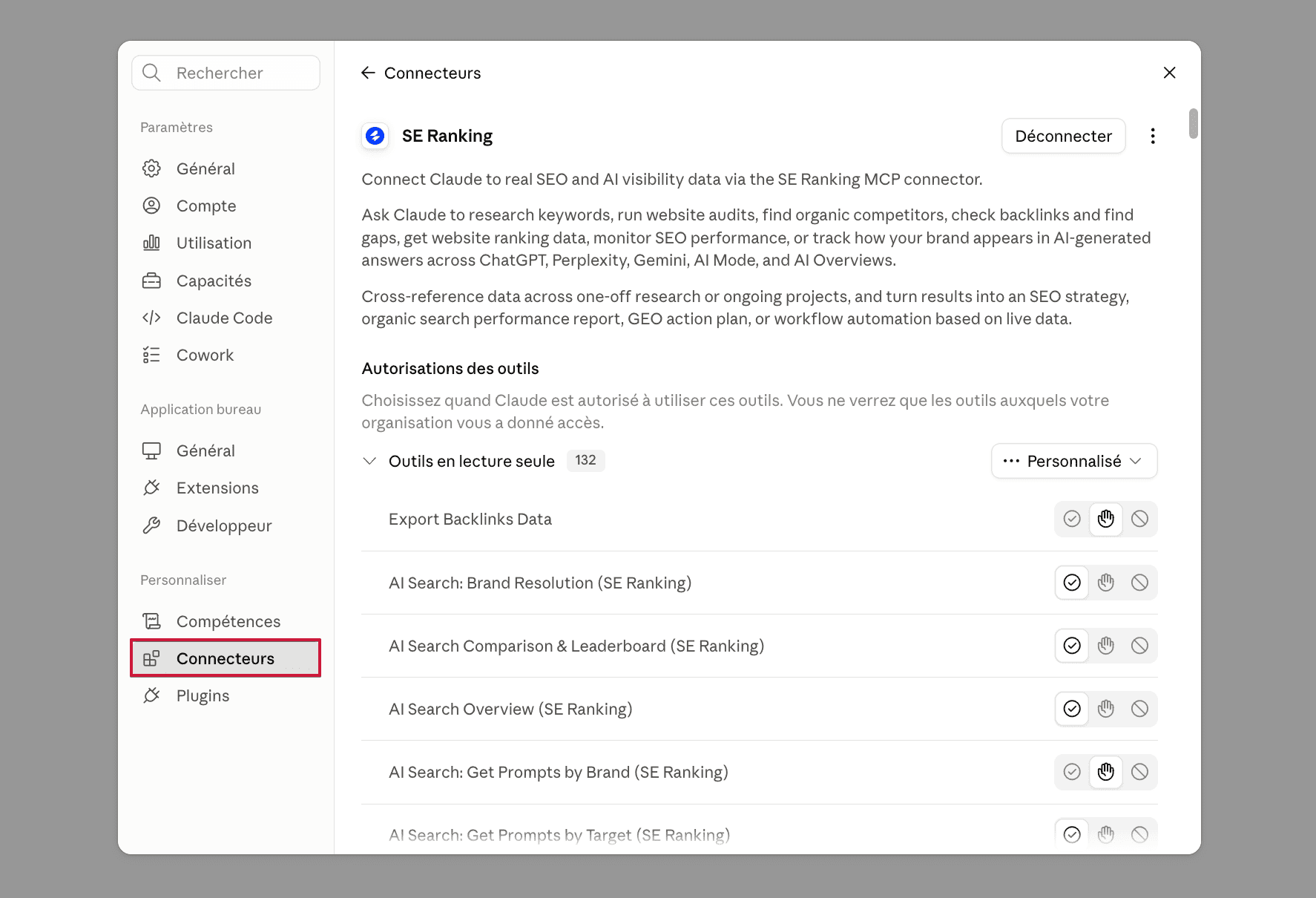Select Connecteurs in the sidebar
Viewport: 1316px width, 898px height.
click(226, 658)
